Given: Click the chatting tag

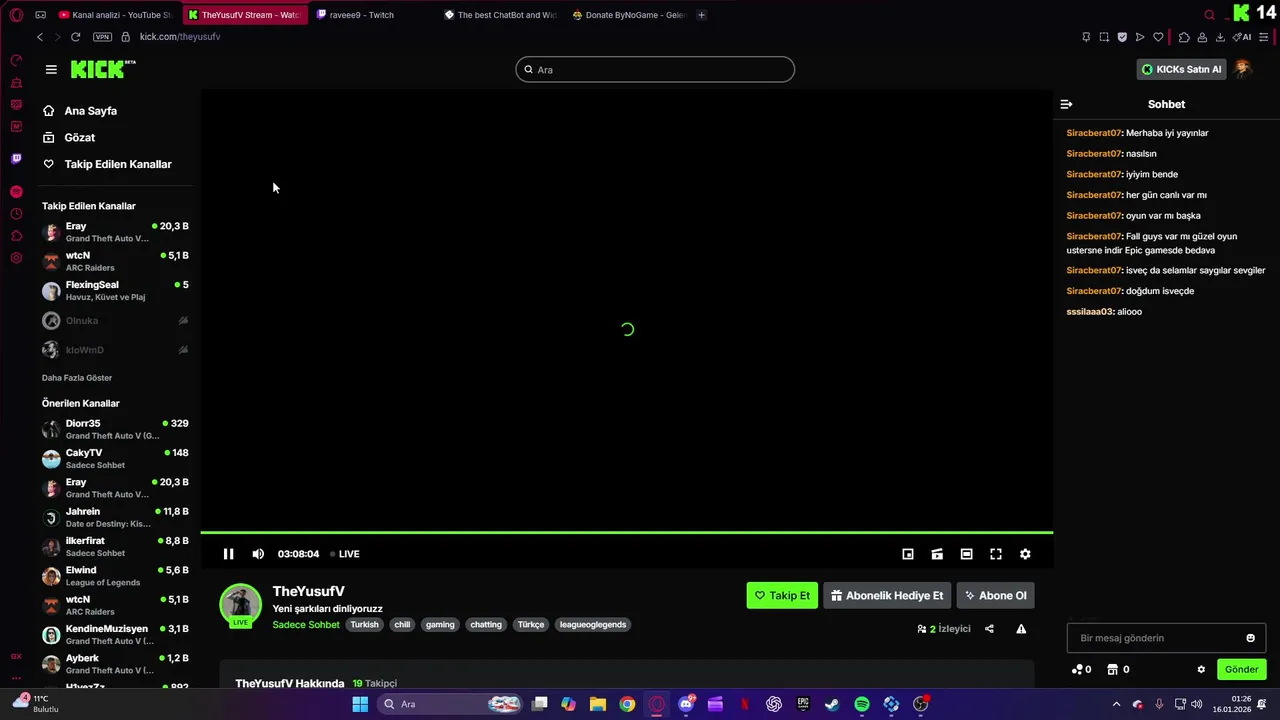Looking at the screenshot, I should click(x=486, y=625).
